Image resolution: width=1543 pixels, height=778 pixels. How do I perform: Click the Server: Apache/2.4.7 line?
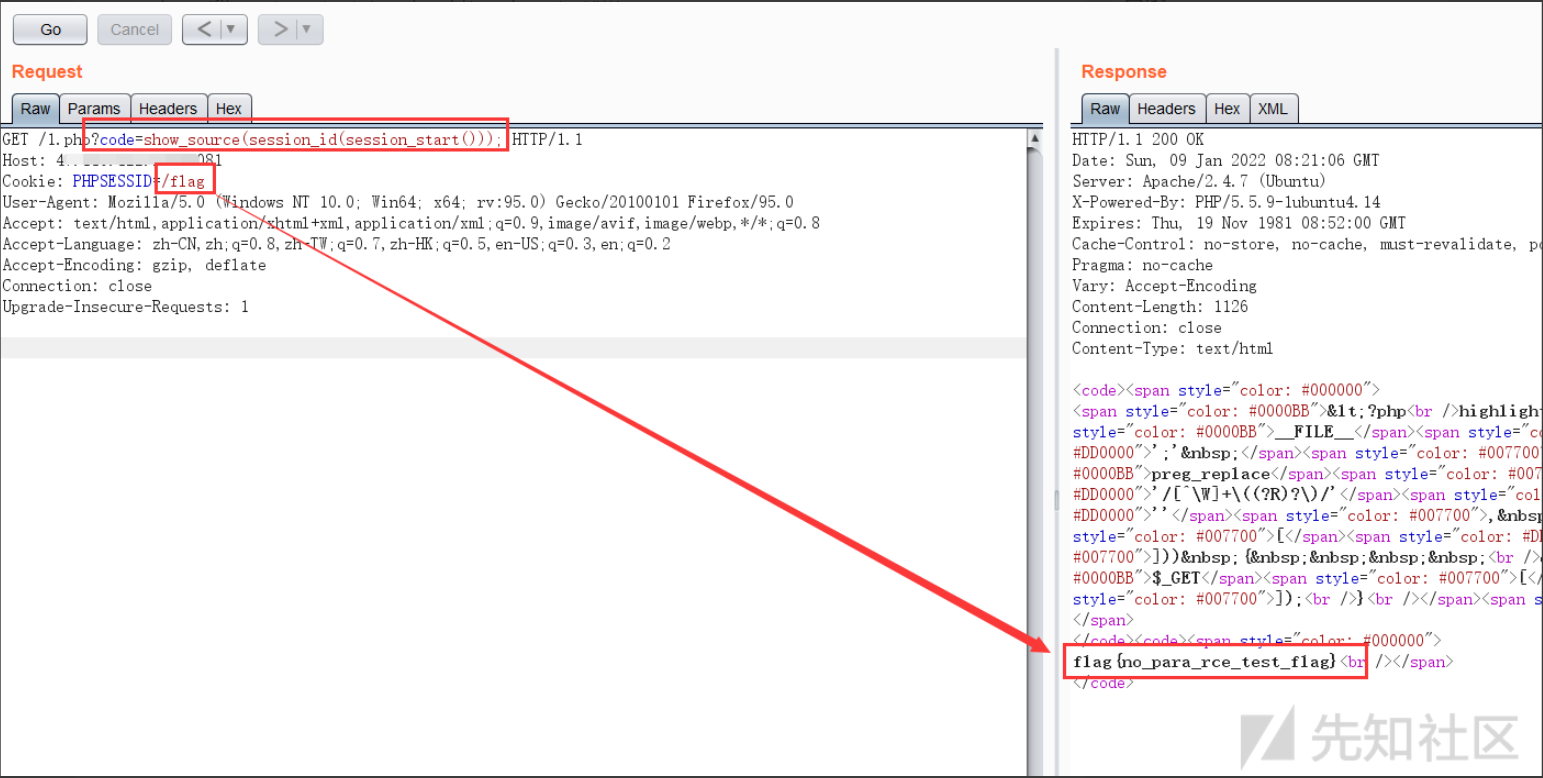point(1199,181)
